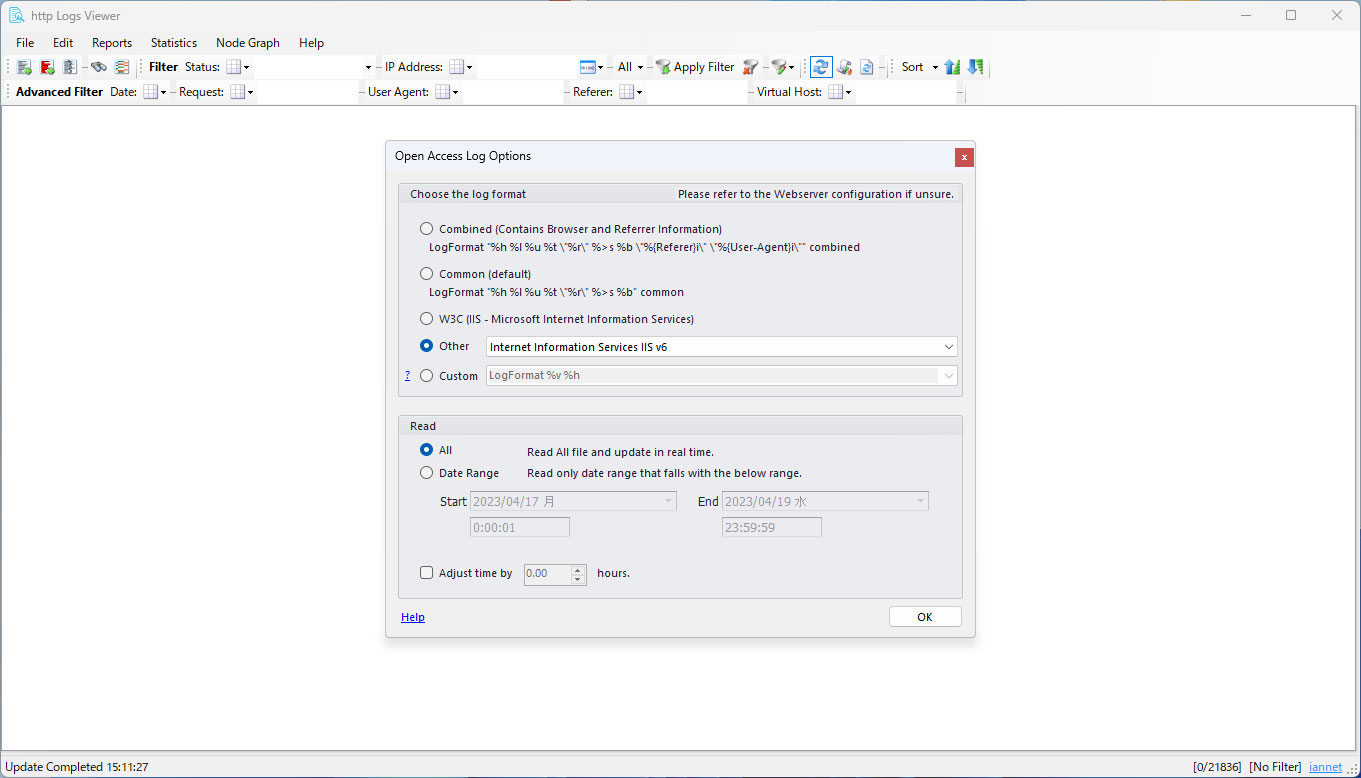The width and height of the screenshot is (1361, 778).
Task: Sort ascending with the up arrow icon
Action: tap(952, 67)
